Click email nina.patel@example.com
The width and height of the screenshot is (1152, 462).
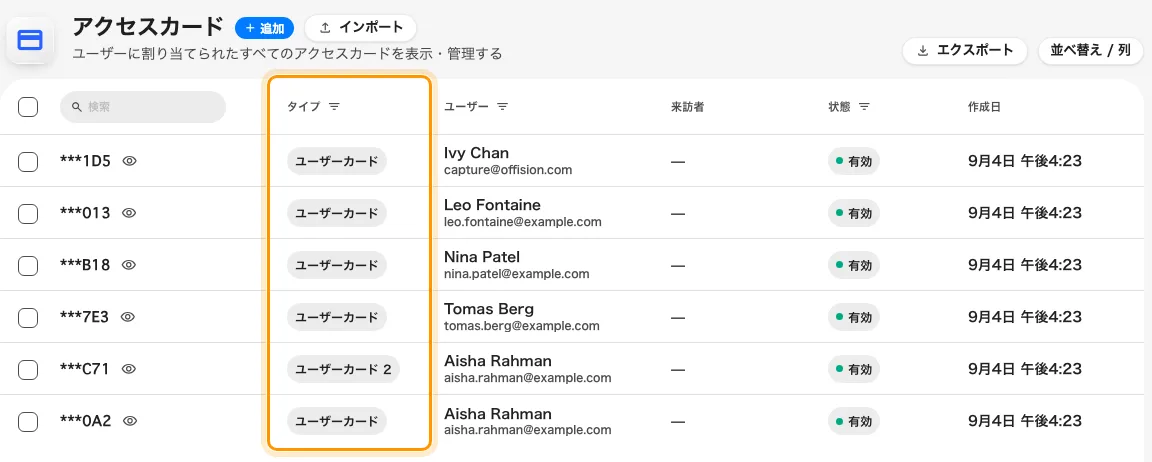pyautogui.click(x=516, y=274)
